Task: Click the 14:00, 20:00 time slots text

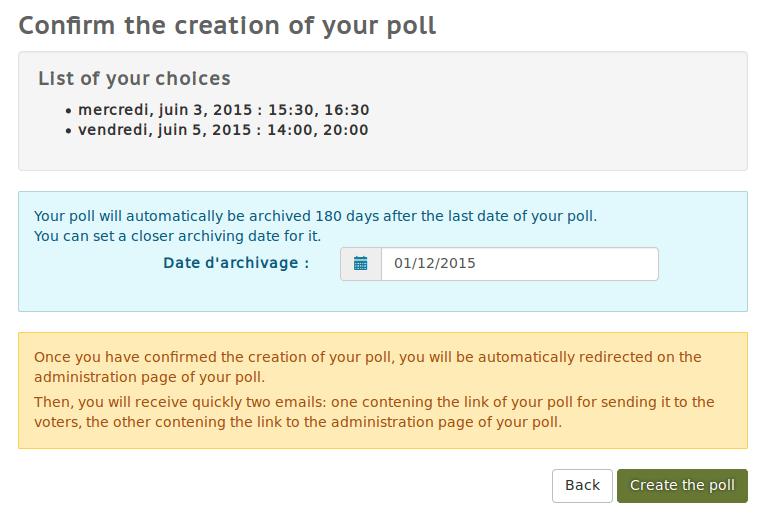Action: [317, 130]
